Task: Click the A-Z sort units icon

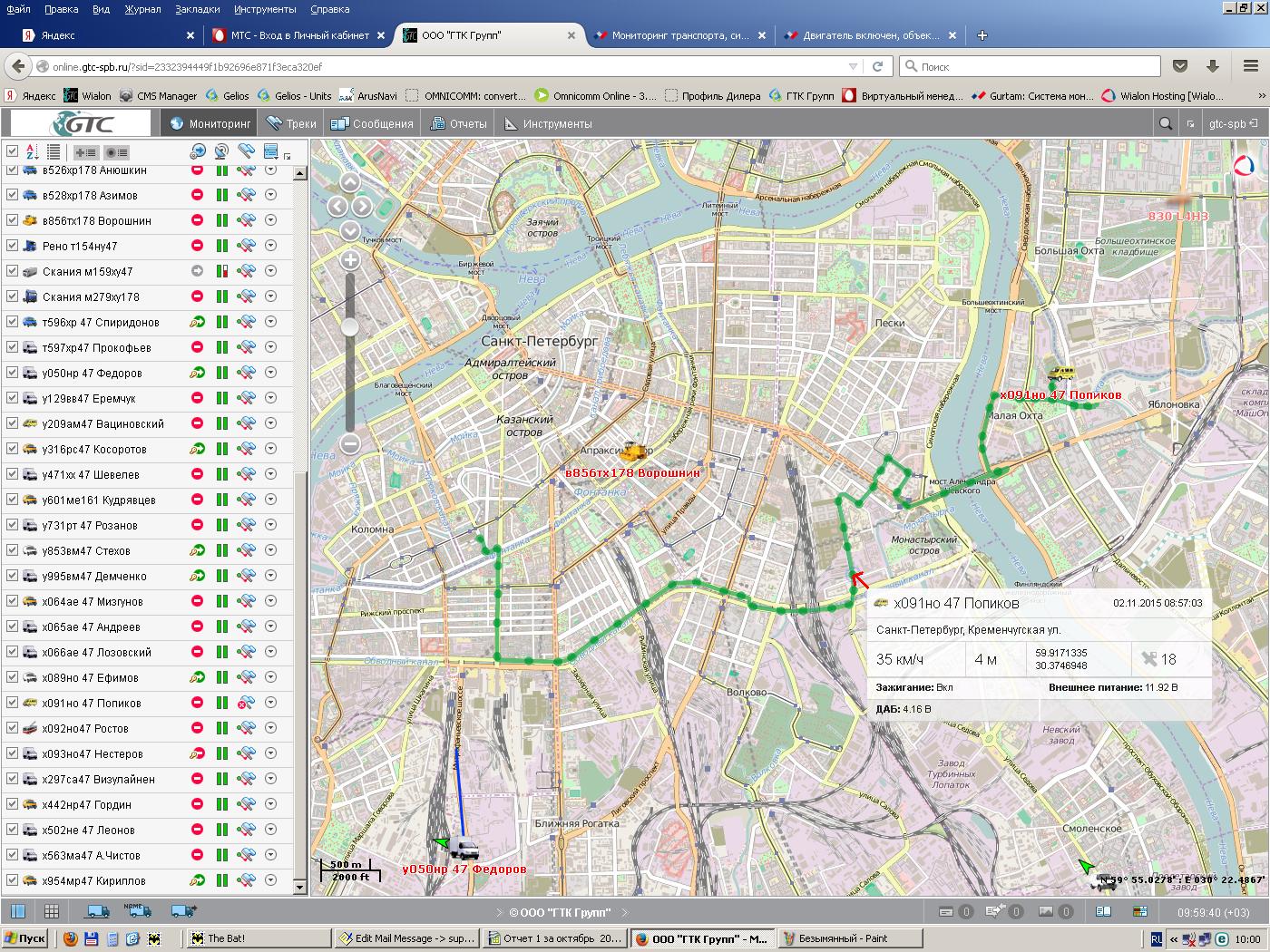Action: click(x=32, y=152)
